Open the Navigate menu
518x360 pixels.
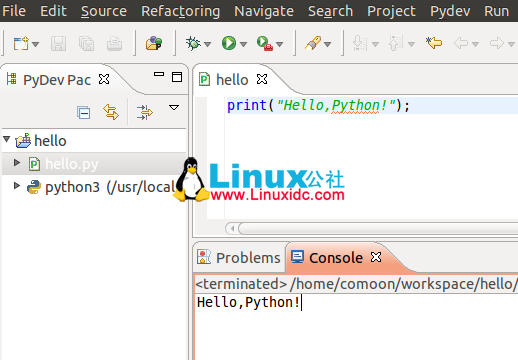(264, 11)
